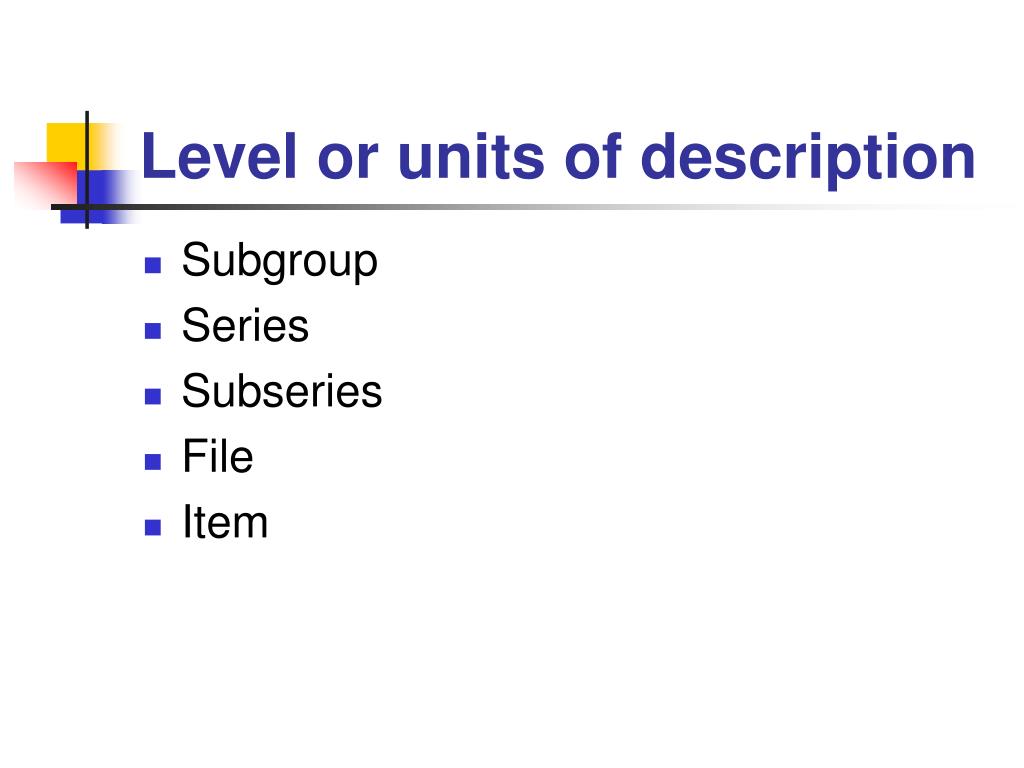Click the horizontal gradient line under the title
Image resolution: width=1024 pixels, height=768 pixels.
click(522, 207)
